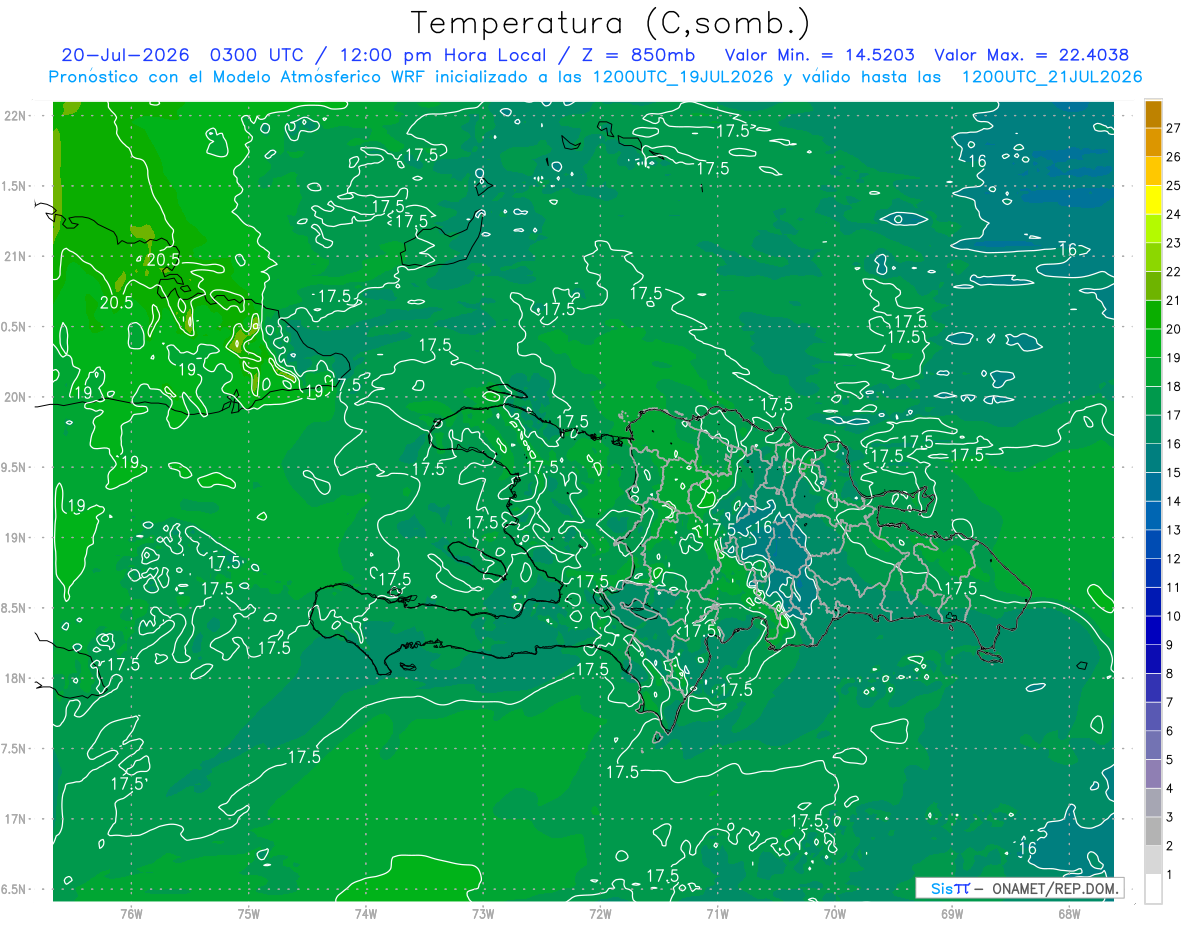Click the number 12 on the color scale
The image size is (1200, 927).
point(1174,558)
